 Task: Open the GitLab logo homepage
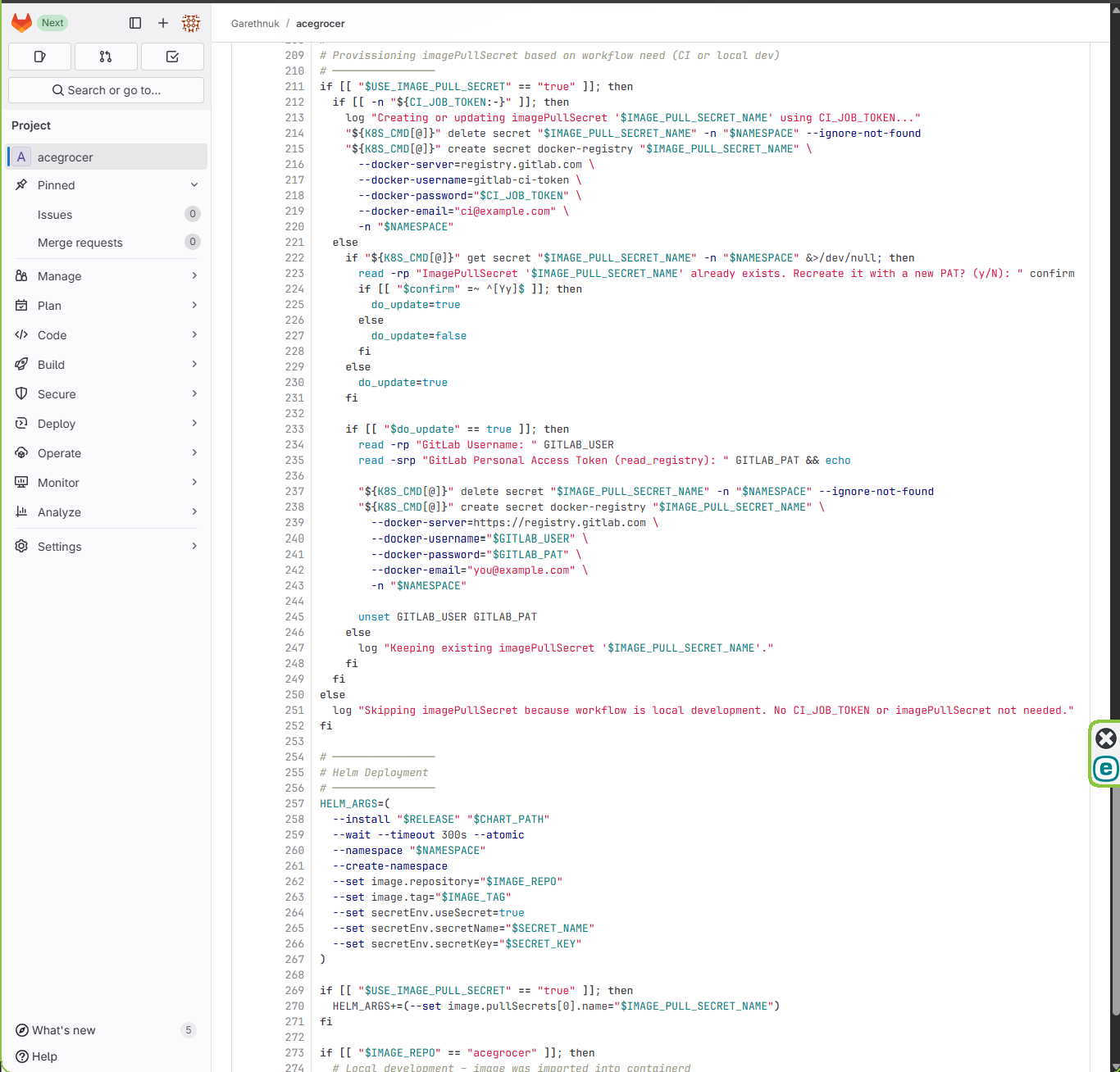[x=22, y=23]
